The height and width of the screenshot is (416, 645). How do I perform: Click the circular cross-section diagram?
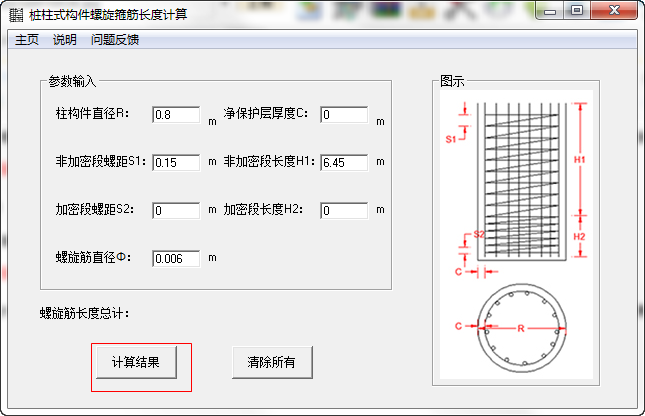pyautogui.click(x=522, y=328)
